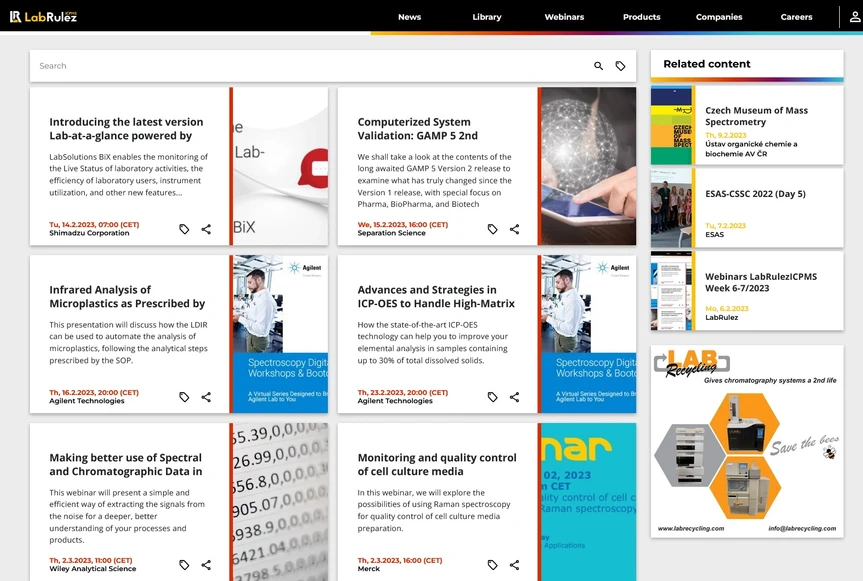Open the Products menu
The width and height of the screenshot is (863, 581).
click(642, 17)
